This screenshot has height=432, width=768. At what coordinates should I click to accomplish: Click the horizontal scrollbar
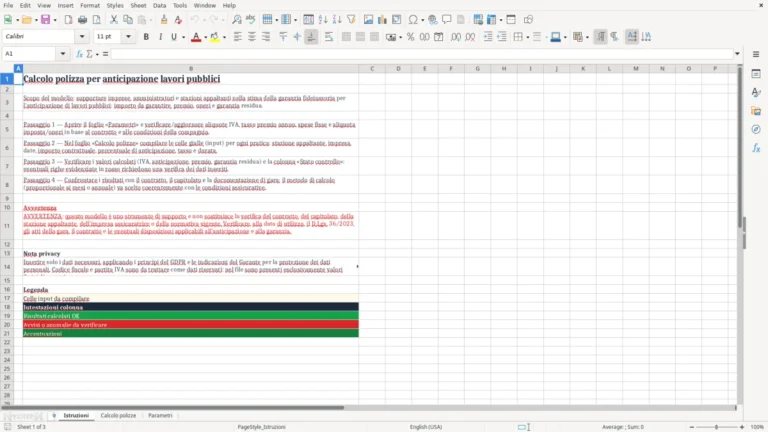pyautogui.click(x=172, y=408)
